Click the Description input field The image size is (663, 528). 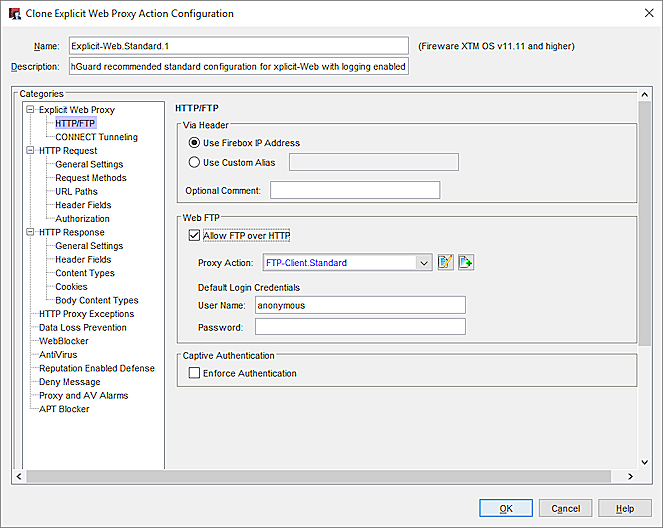click(x=239, y=66)
